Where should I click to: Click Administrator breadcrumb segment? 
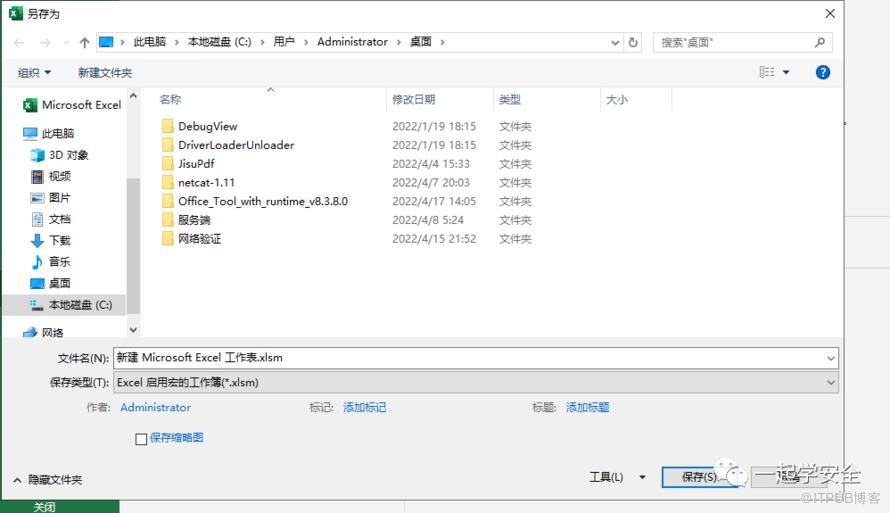[352, 42]
